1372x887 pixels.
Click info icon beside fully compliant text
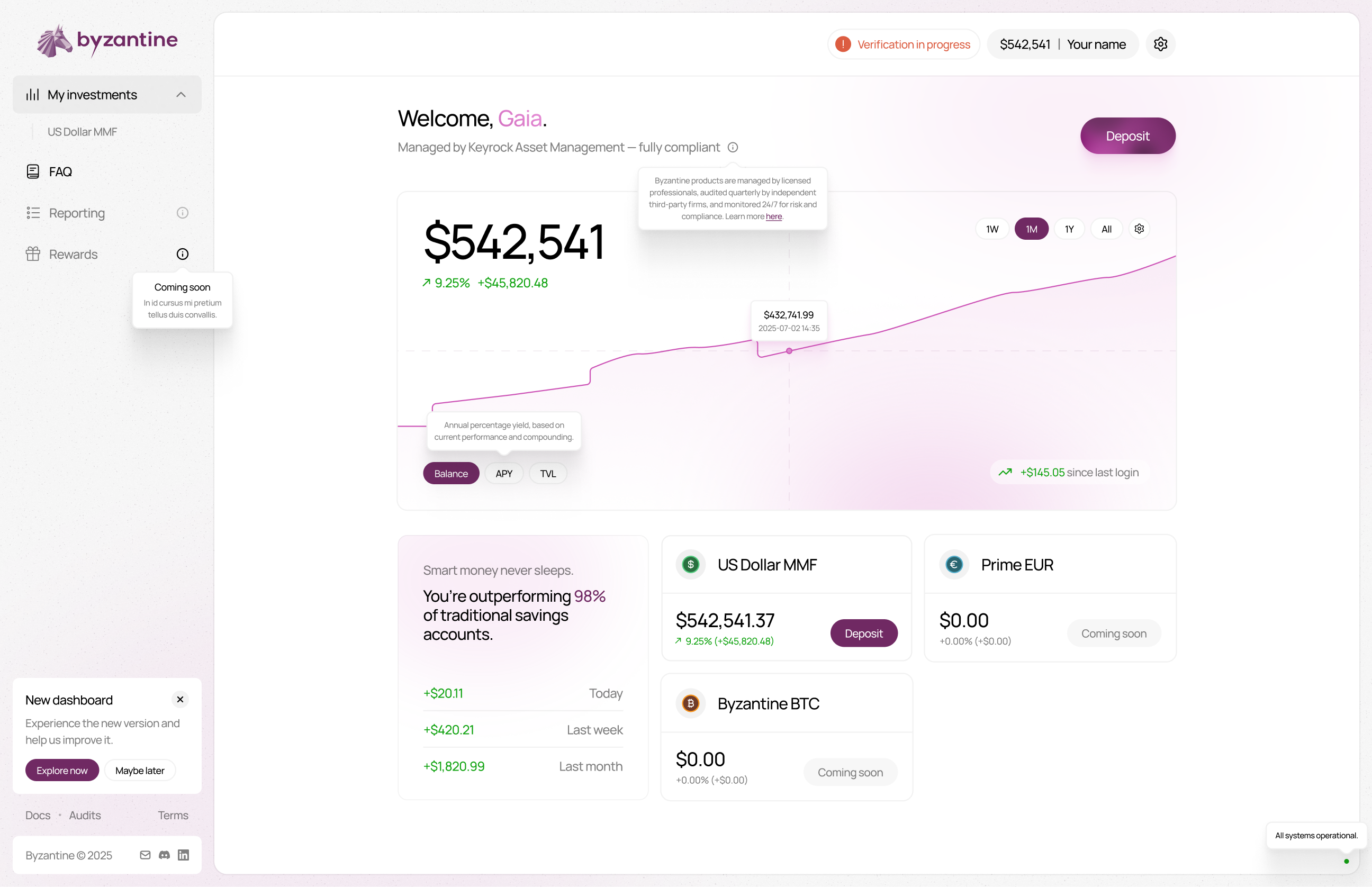click(x=733, y=148)
